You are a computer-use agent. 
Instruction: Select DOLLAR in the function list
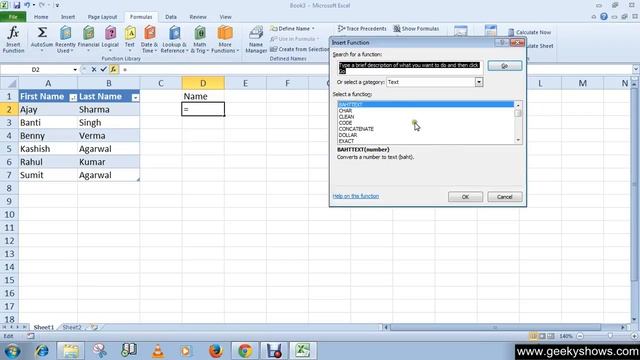(348, 135)
